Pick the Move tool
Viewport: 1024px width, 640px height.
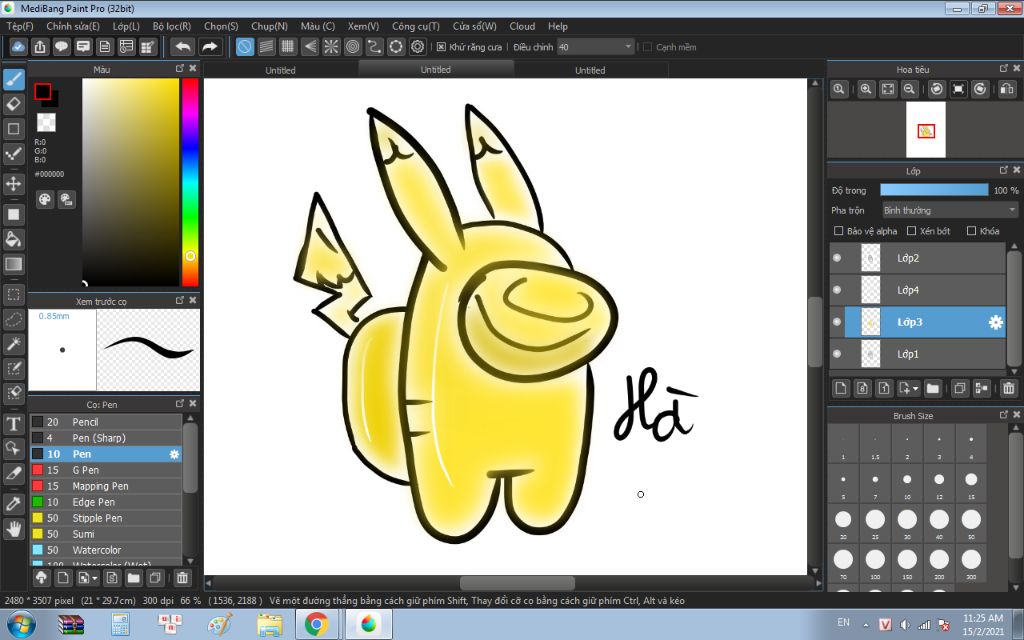pos(14,184)
